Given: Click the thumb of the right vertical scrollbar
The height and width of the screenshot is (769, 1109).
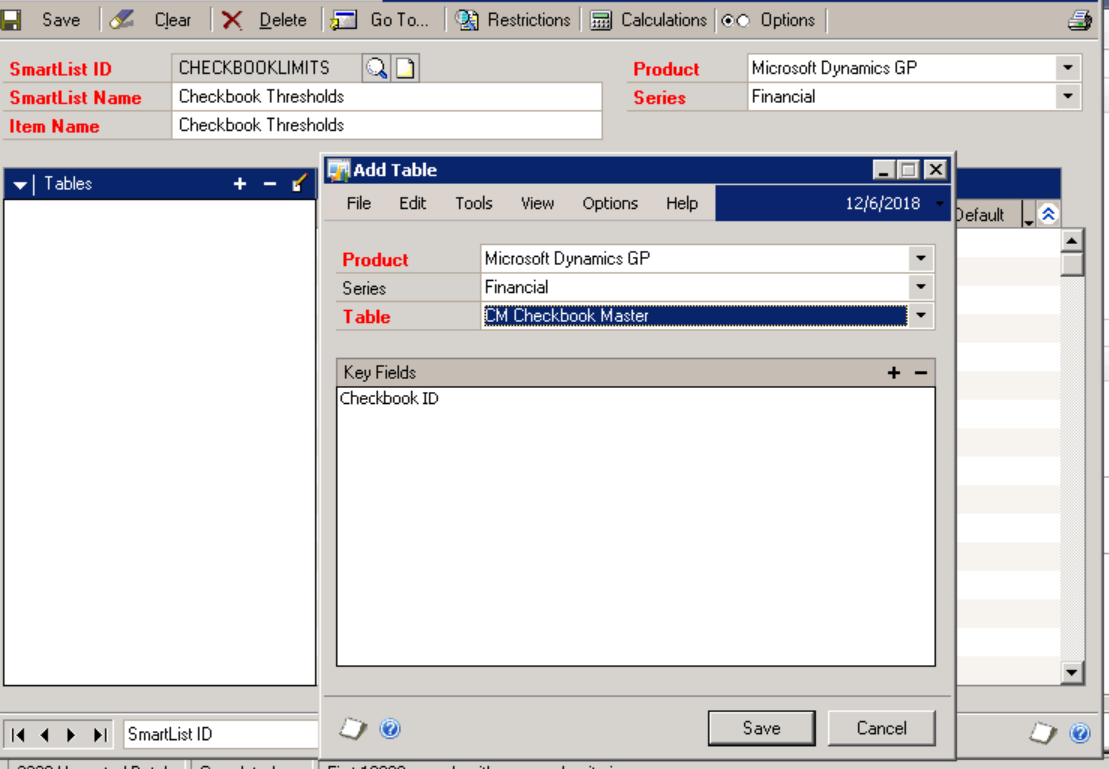Looking at the screenshot, I should click(x=1072, y=264).
